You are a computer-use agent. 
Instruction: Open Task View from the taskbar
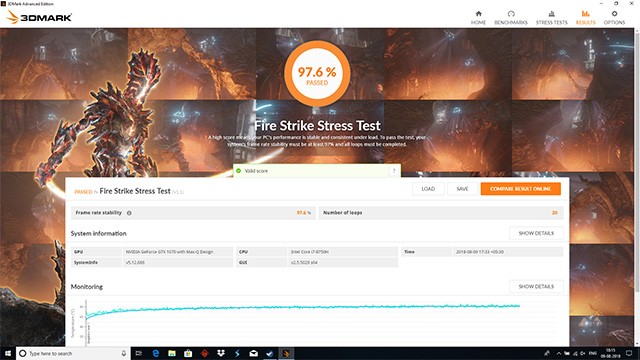point(139,353)
